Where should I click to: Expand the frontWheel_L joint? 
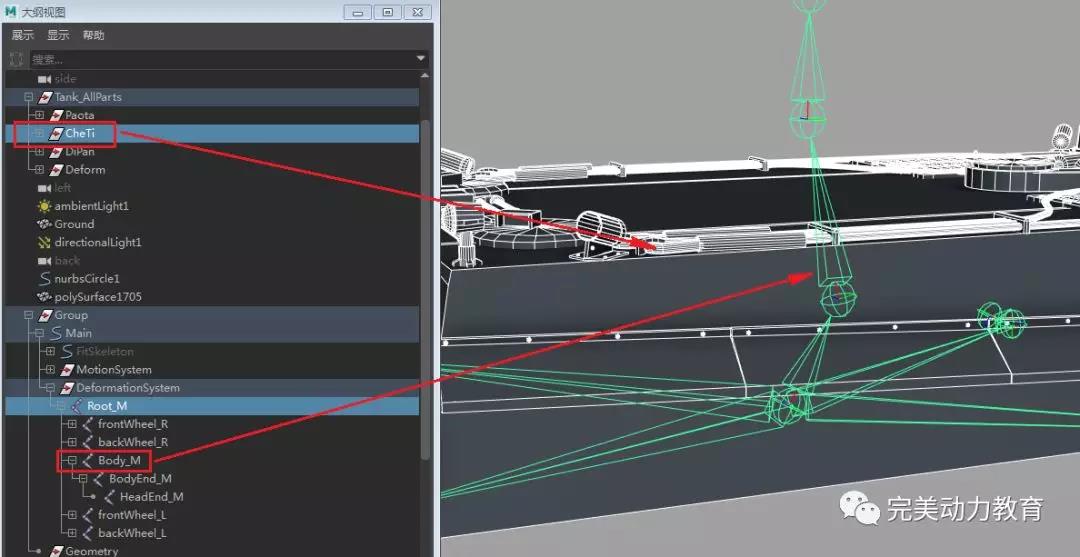[72, 515]
